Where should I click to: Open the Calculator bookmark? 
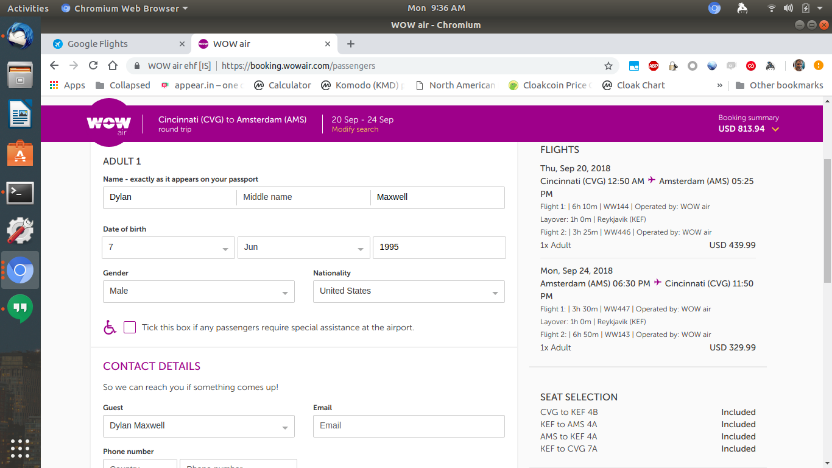(x=282, y=85)
